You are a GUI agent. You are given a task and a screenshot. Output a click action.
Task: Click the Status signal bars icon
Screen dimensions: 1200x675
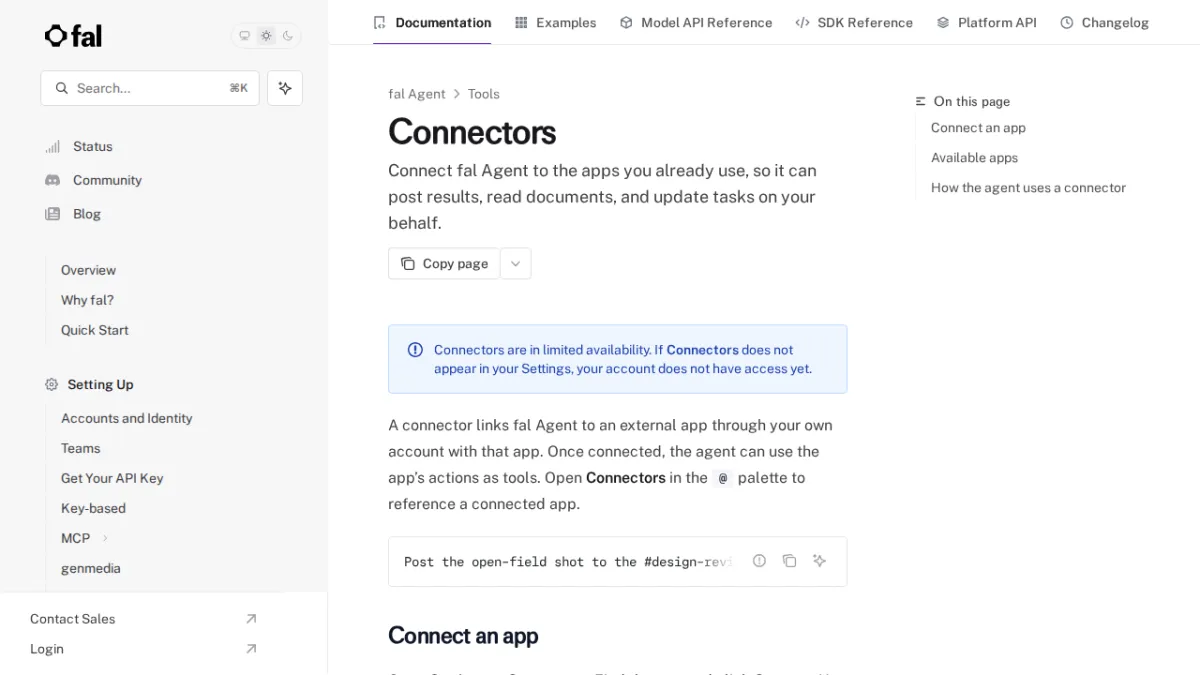53,147
